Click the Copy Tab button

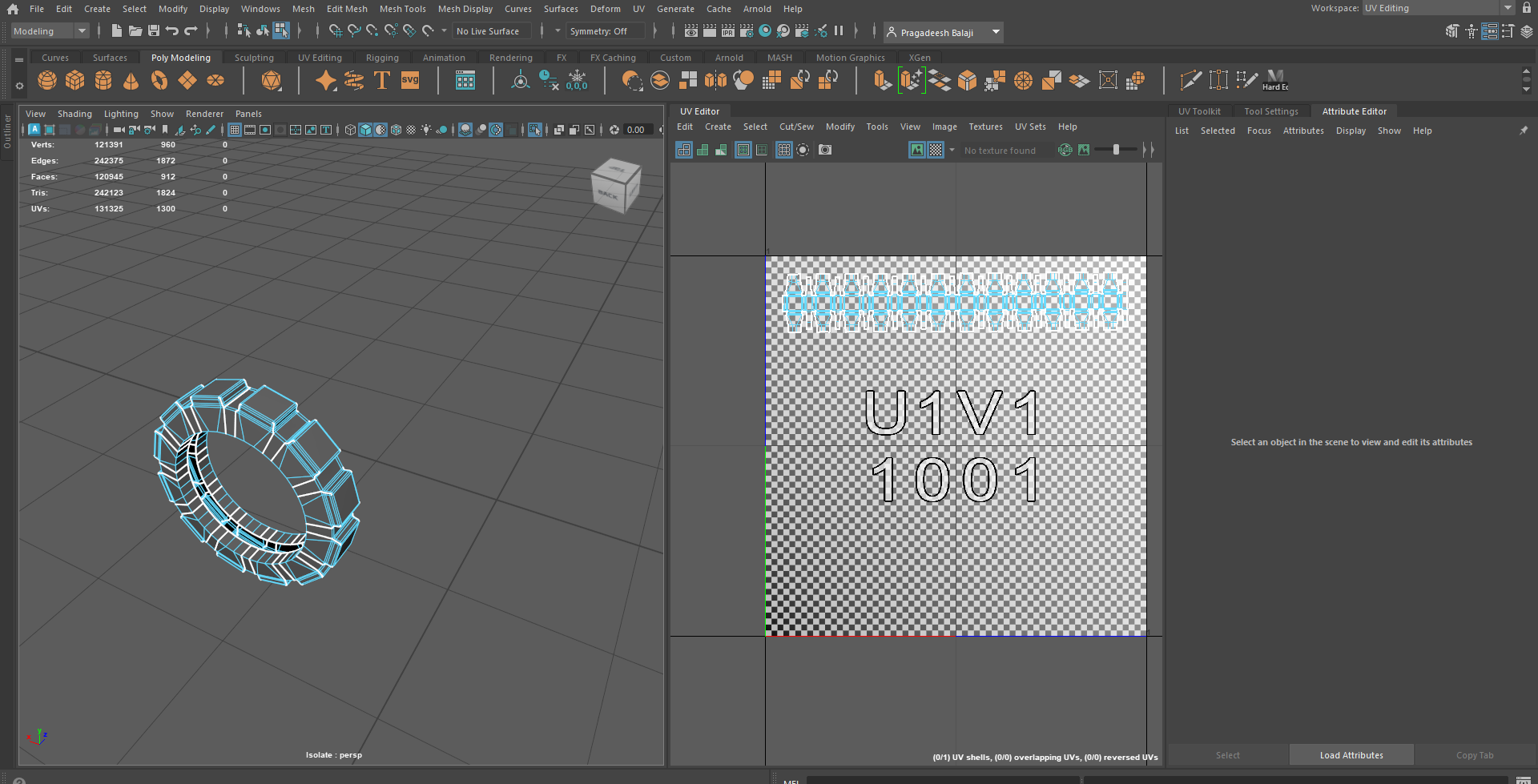[x=1474, y=754]
